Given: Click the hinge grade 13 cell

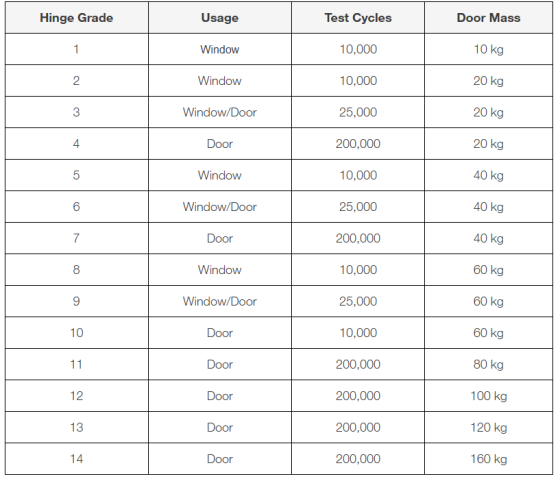Looking at the screenshot, I should coord(76,427).
